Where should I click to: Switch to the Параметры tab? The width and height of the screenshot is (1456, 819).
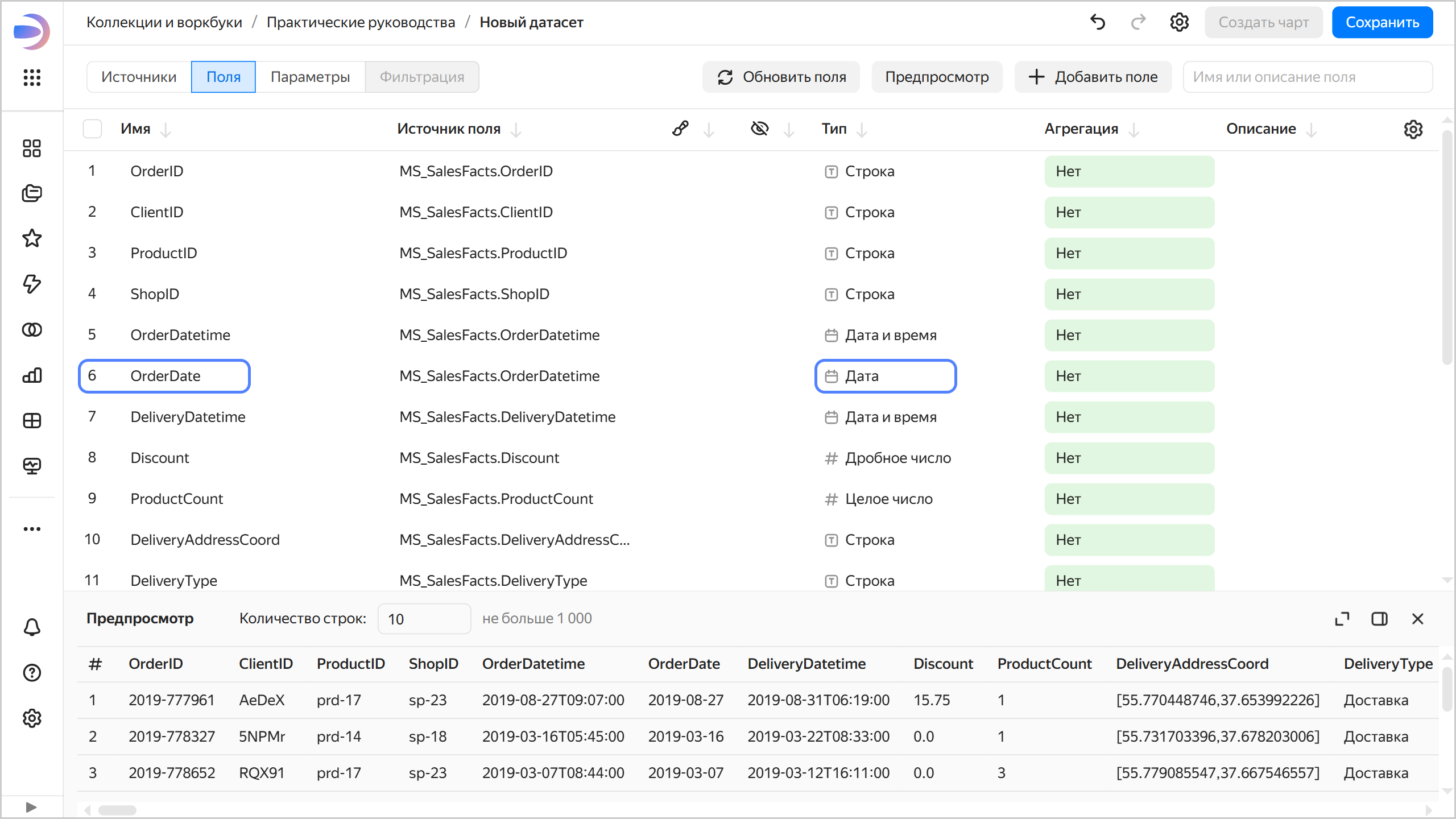pos(310,77)
